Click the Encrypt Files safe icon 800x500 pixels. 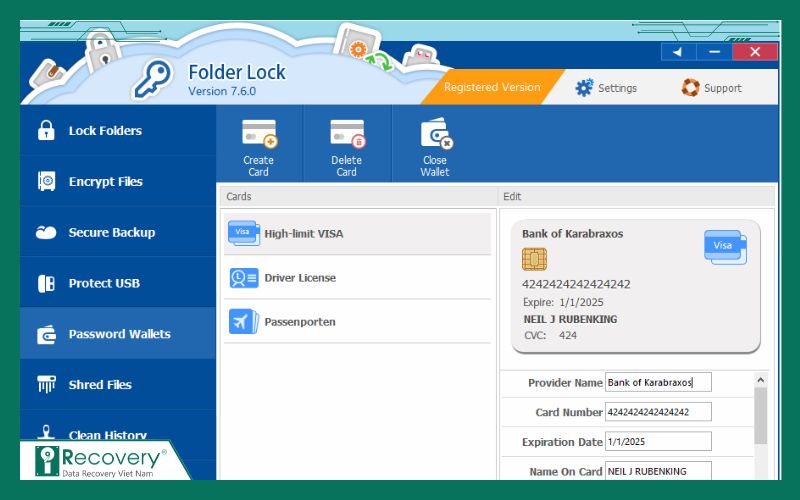tap(46, 182)
